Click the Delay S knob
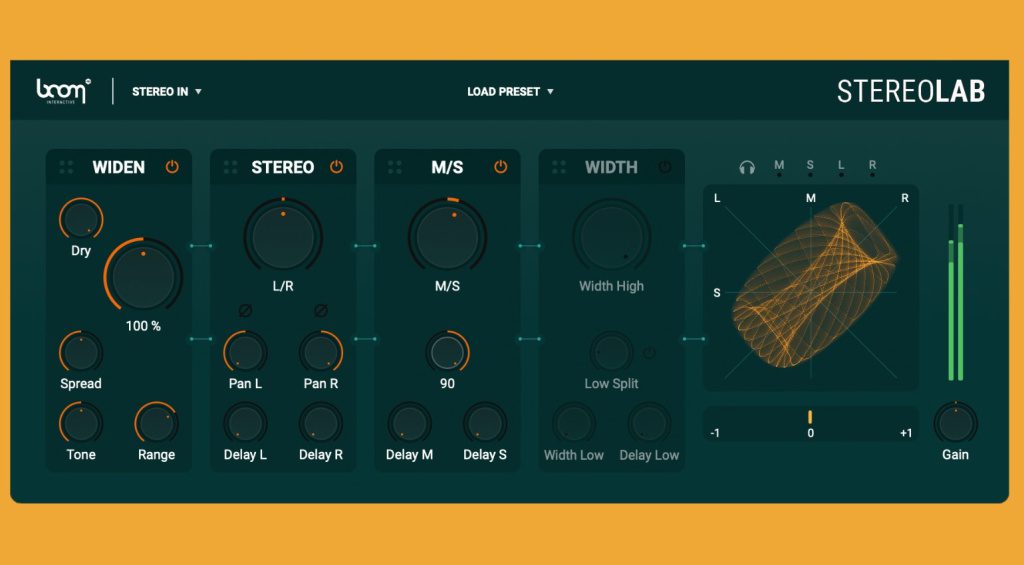Viewport: 1024px width, 565px height. point(485,423)
